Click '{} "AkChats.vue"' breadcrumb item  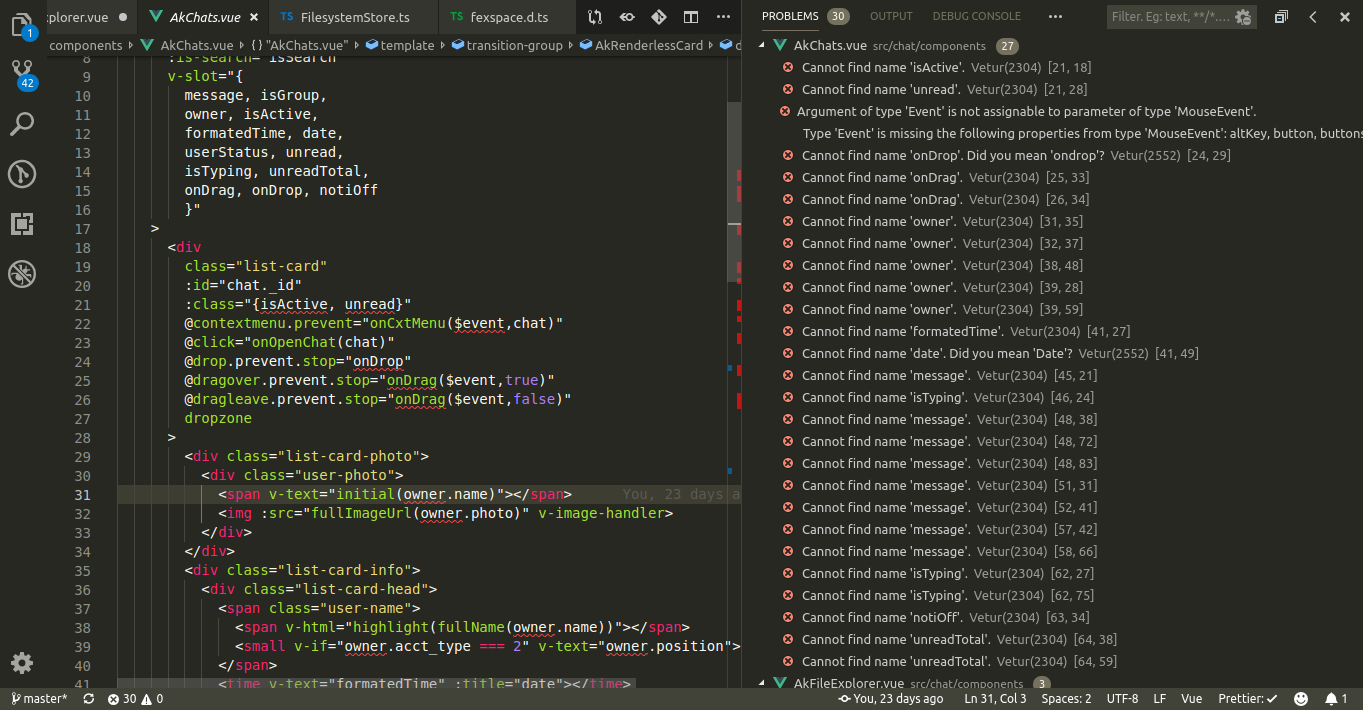[x=299, y=45]
